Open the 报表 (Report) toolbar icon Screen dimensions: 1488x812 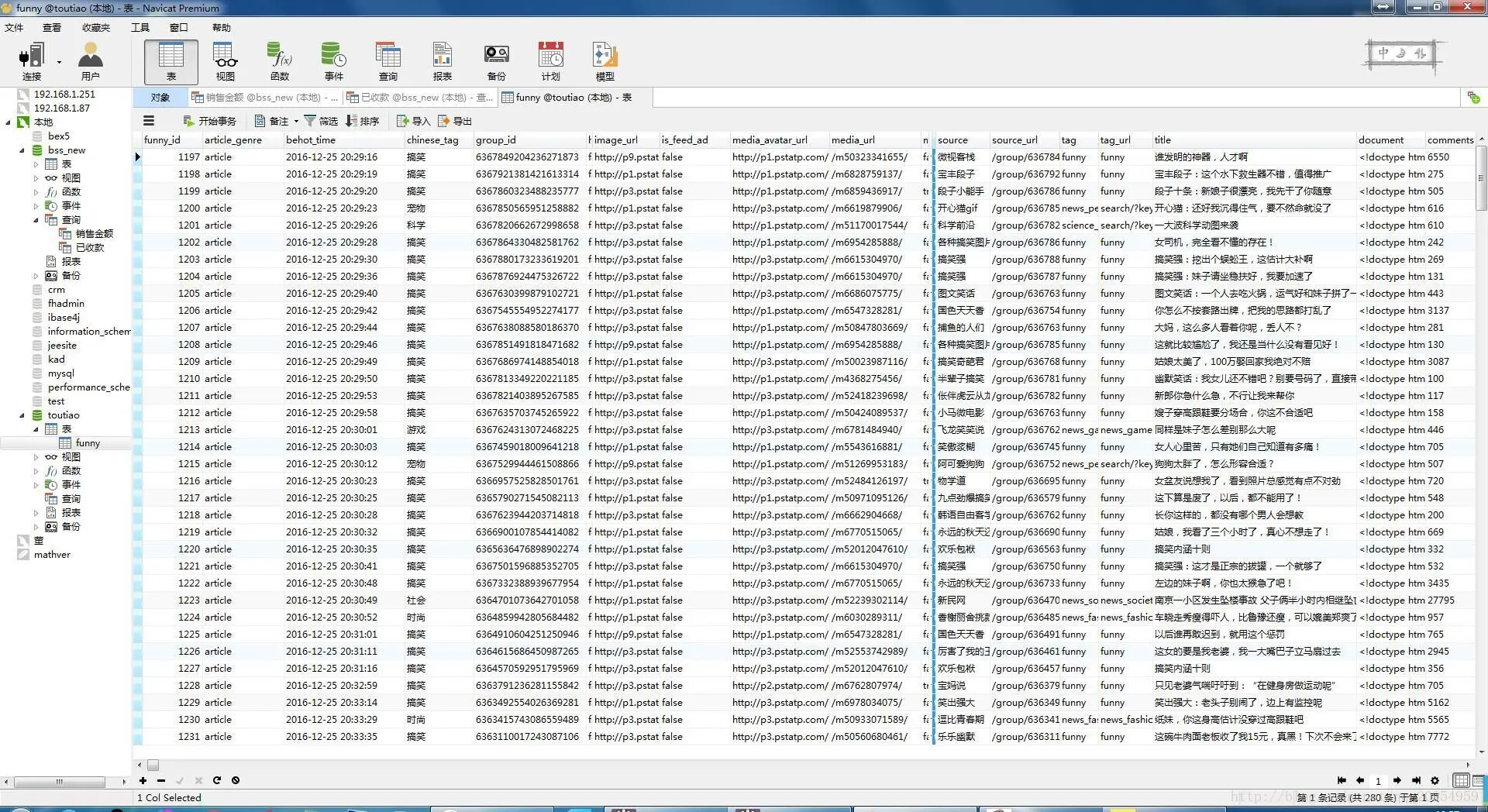[443, 62]
